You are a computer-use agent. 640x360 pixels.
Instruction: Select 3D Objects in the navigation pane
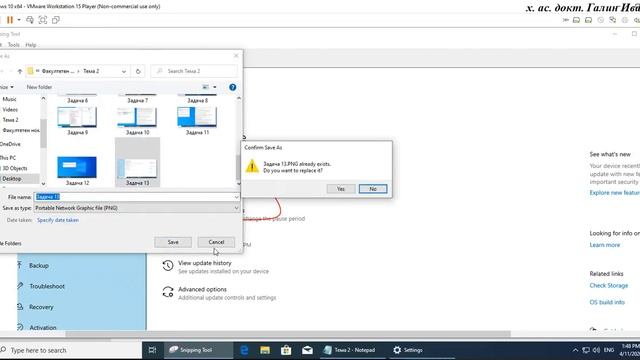point(15,168)
